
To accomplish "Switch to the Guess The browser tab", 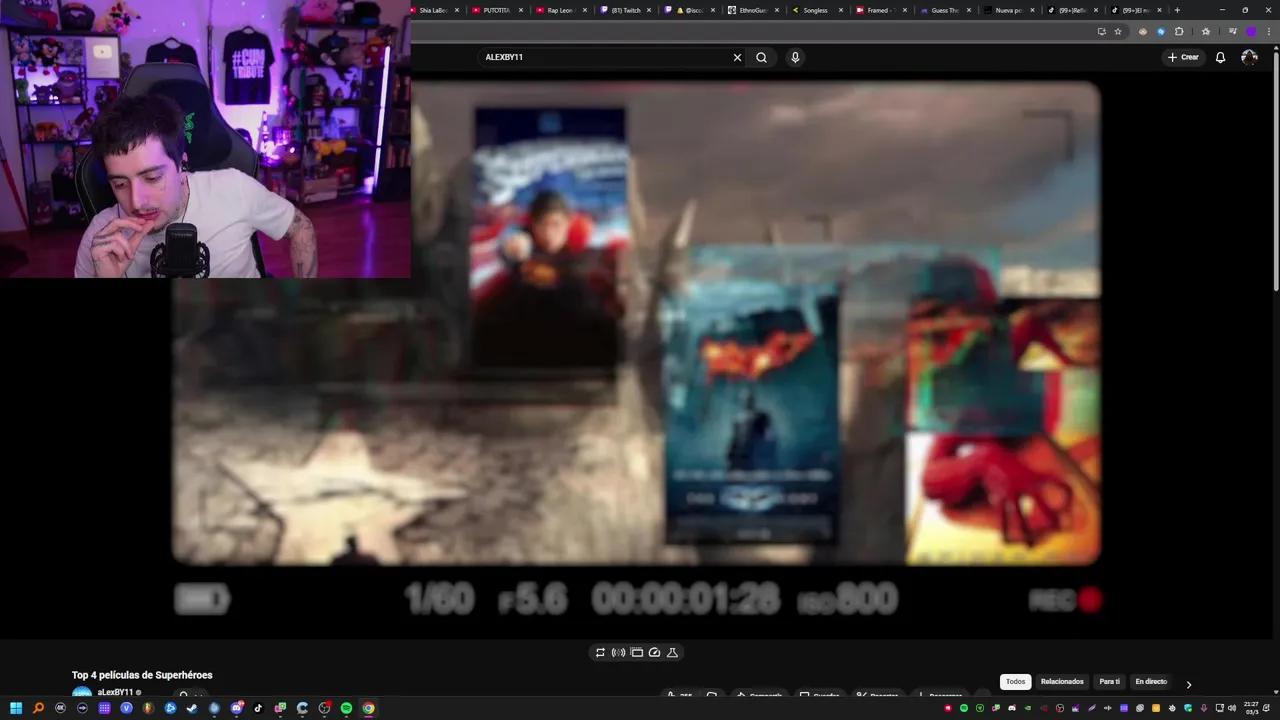I will pos(944,10).
